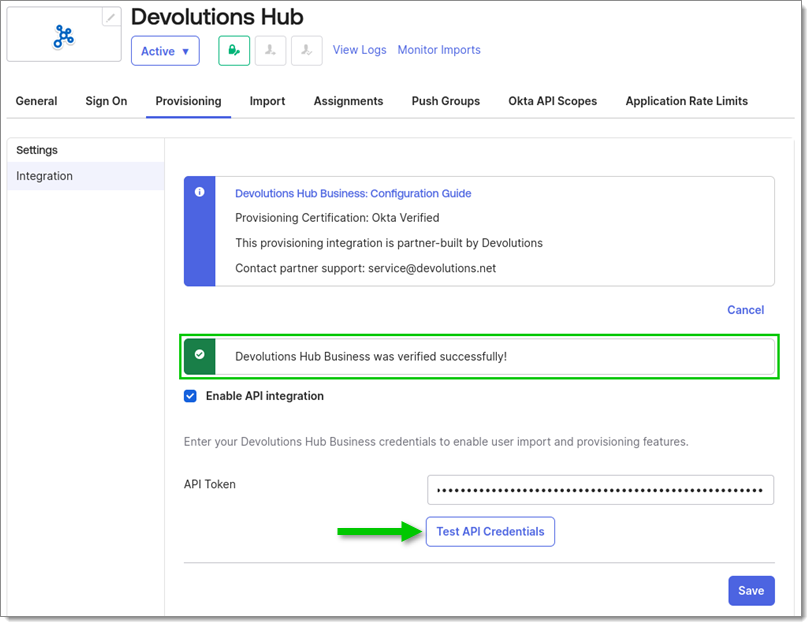Open the Active status dropdown
The height and width of the screenshot is (627, 812).
[165, 51]
